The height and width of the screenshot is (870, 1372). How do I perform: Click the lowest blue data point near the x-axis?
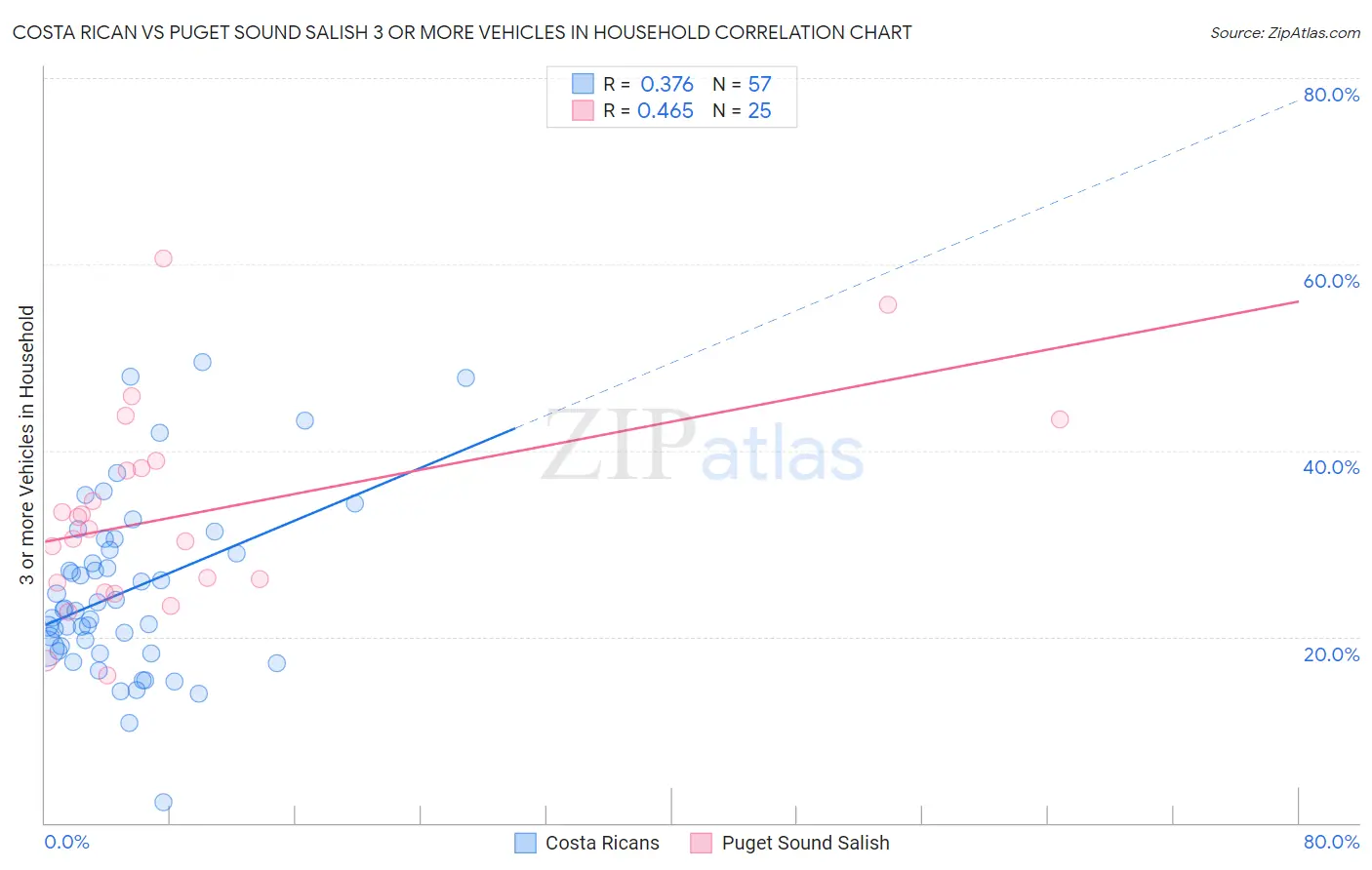(x=163, y=802)
